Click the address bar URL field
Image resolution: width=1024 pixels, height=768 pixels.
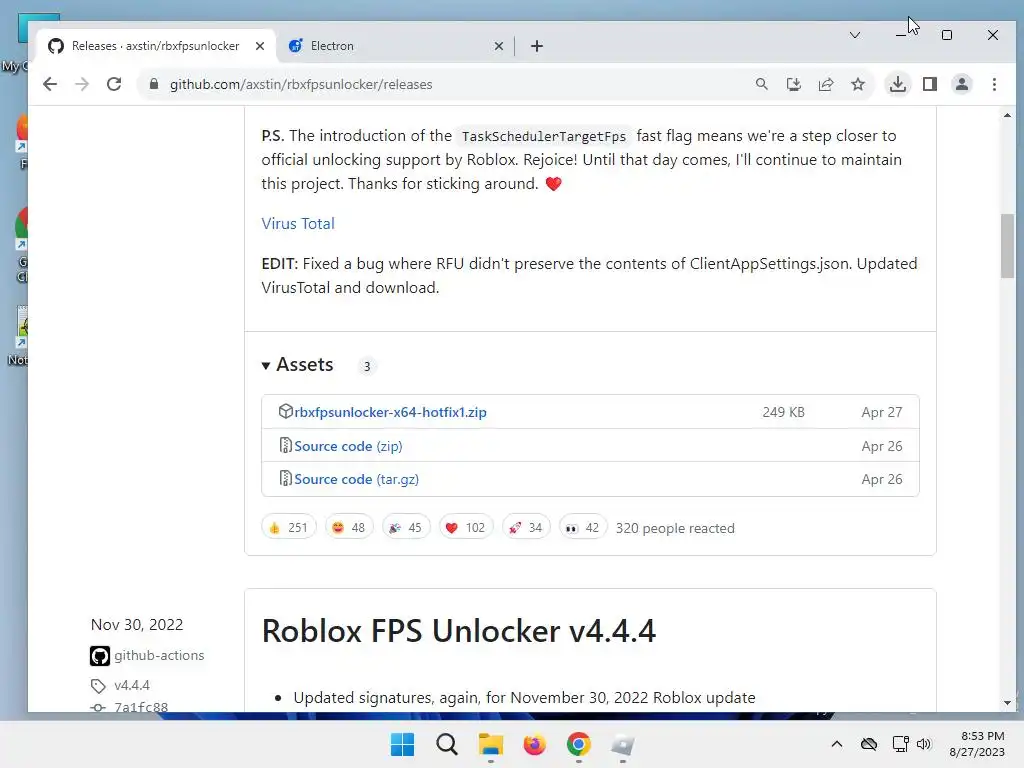pyautogui.click(x=451, y=84)
